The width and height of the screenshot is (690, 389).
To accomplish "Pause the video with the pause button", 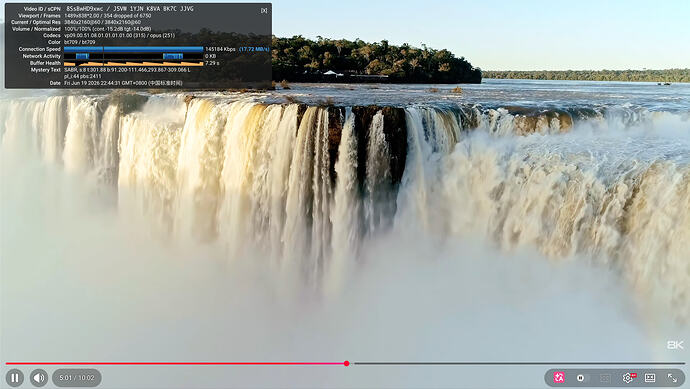I will tap(15, 378).
